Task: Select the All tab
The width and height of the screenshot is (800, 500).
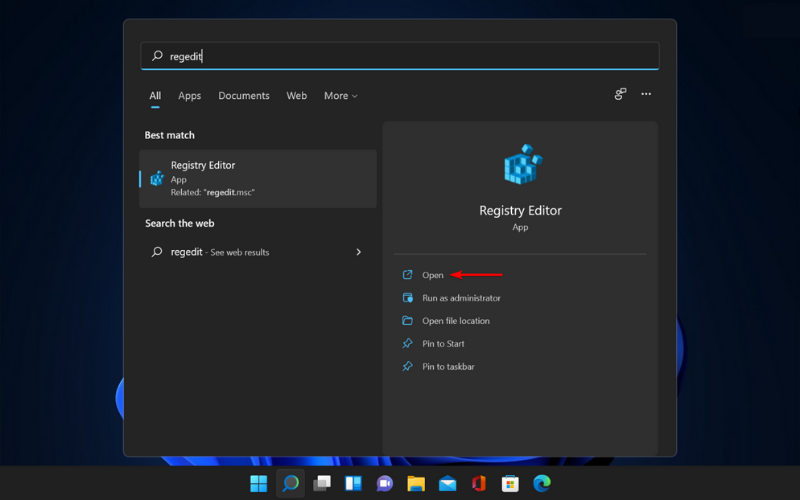Action: point(155,95)
